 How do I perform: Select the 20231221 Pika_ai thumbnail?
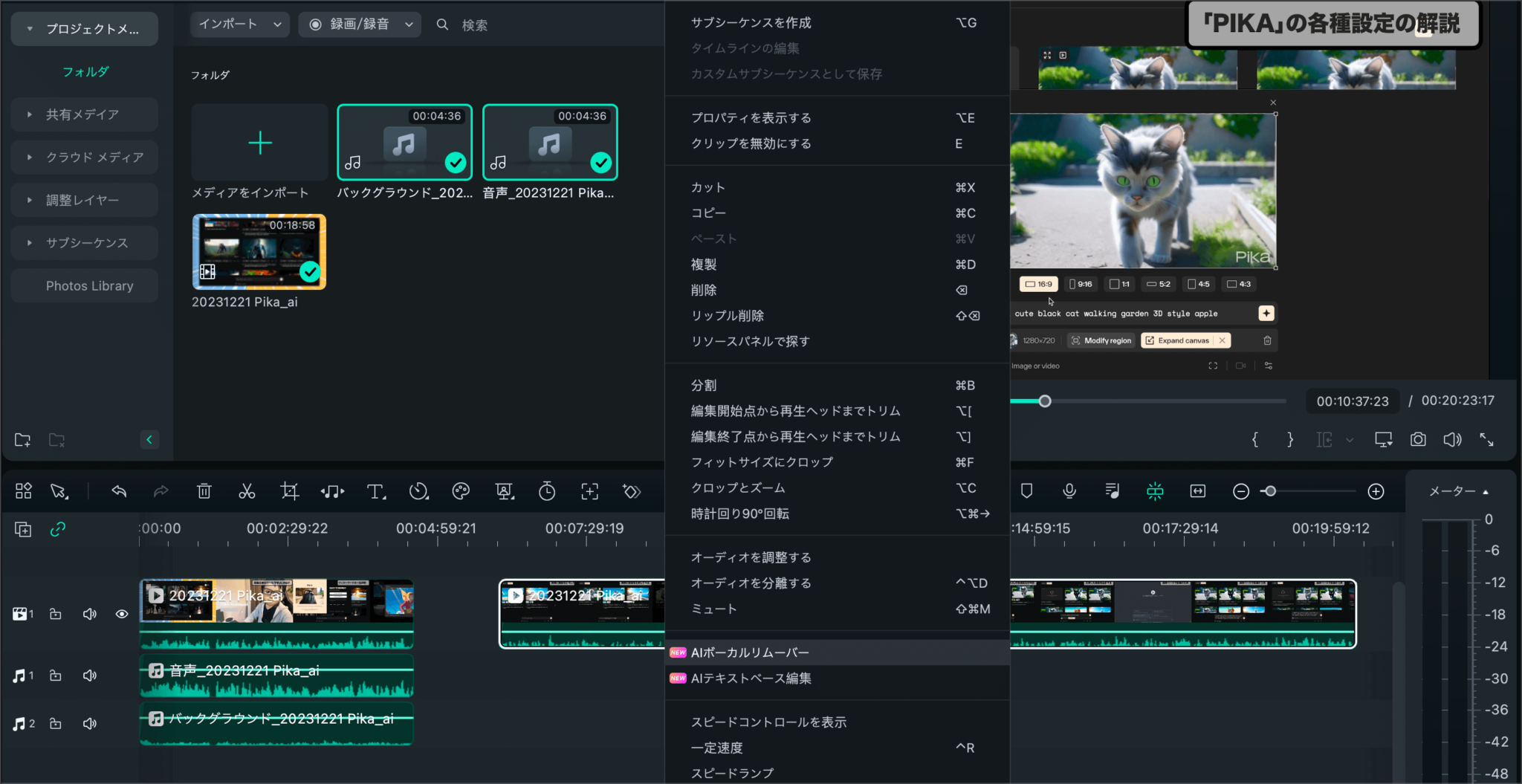(x=259, y=252)
